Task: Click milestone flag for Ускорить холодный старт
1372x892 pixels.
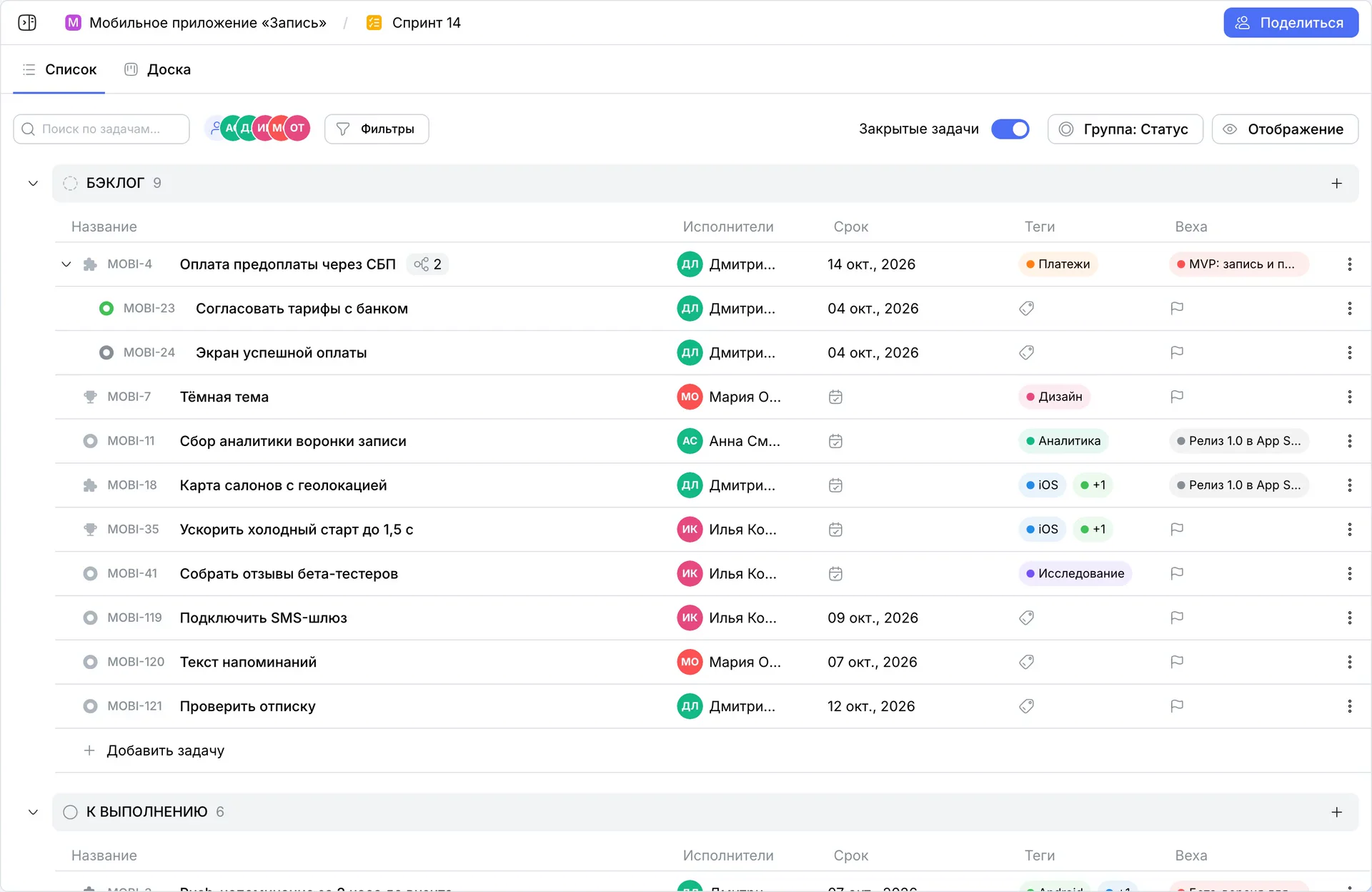Action: click(x=1177, y=530)
